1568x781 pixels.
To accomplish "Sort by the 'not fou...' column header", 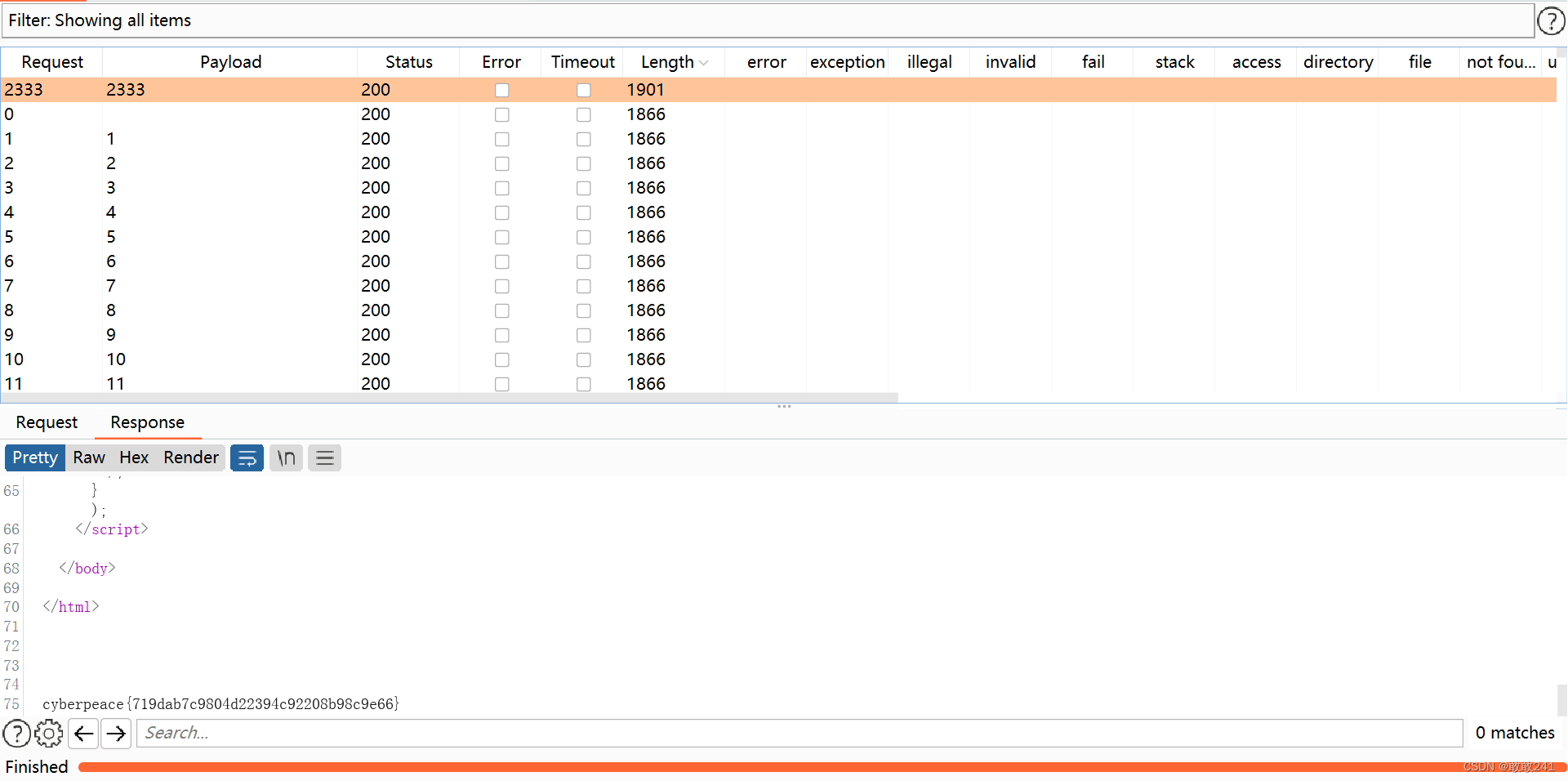I will 1501,62.
